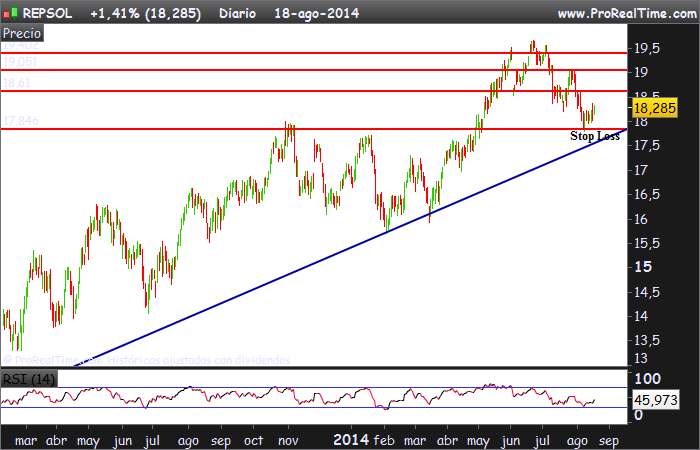Click the mar label at far left of time axis
This screenshot has width=700, height=450.
26,441
